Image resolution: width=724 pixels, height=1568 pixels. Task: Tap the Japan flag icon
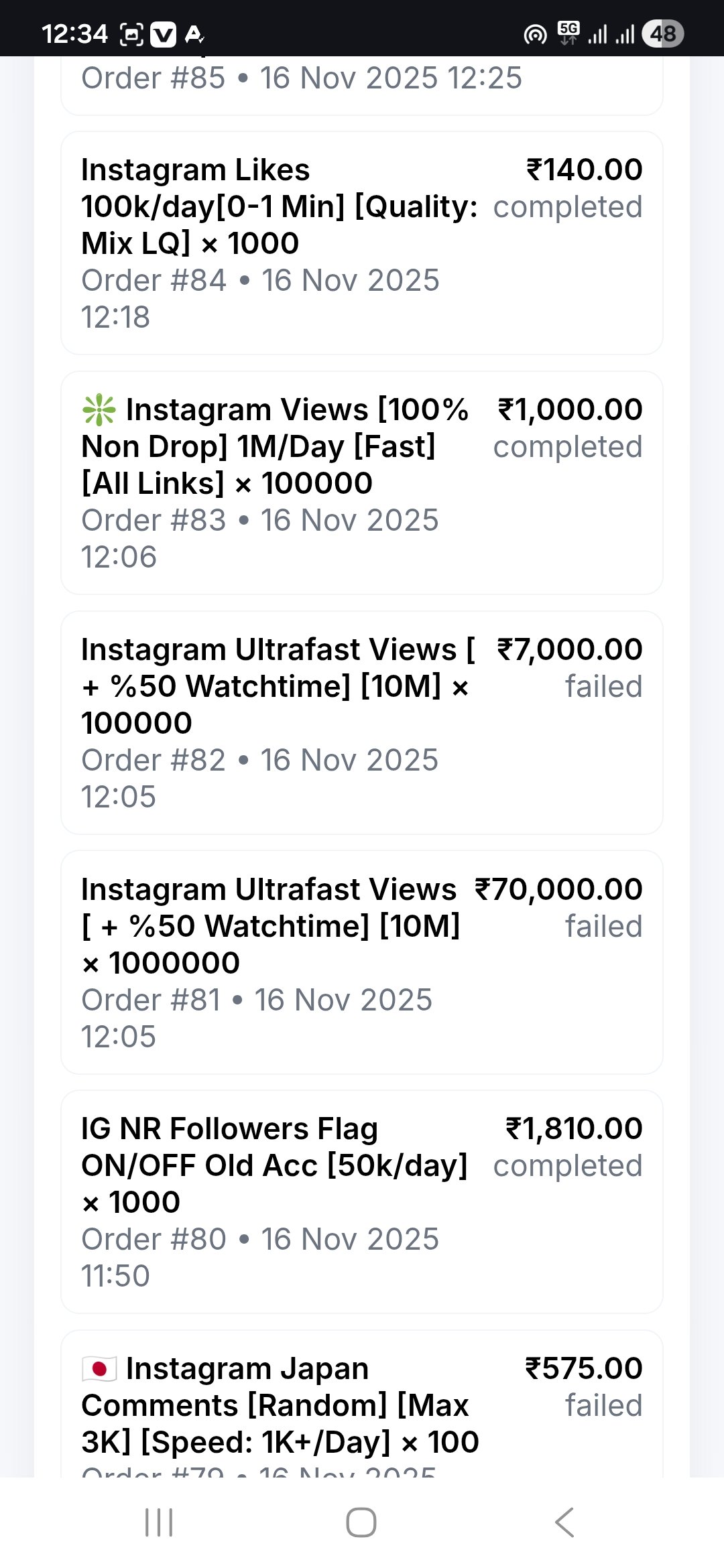click(x=99, y=1369)
